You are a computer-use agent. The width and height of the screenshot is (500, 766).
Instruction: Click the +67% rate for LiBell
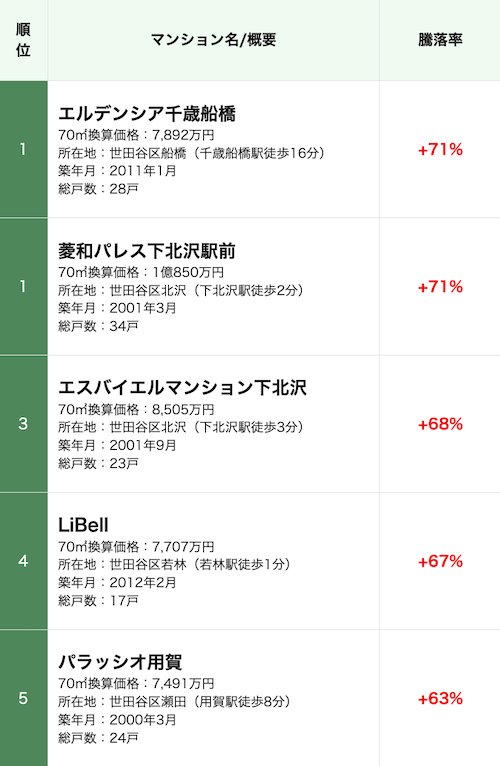(x=440, y=561)
